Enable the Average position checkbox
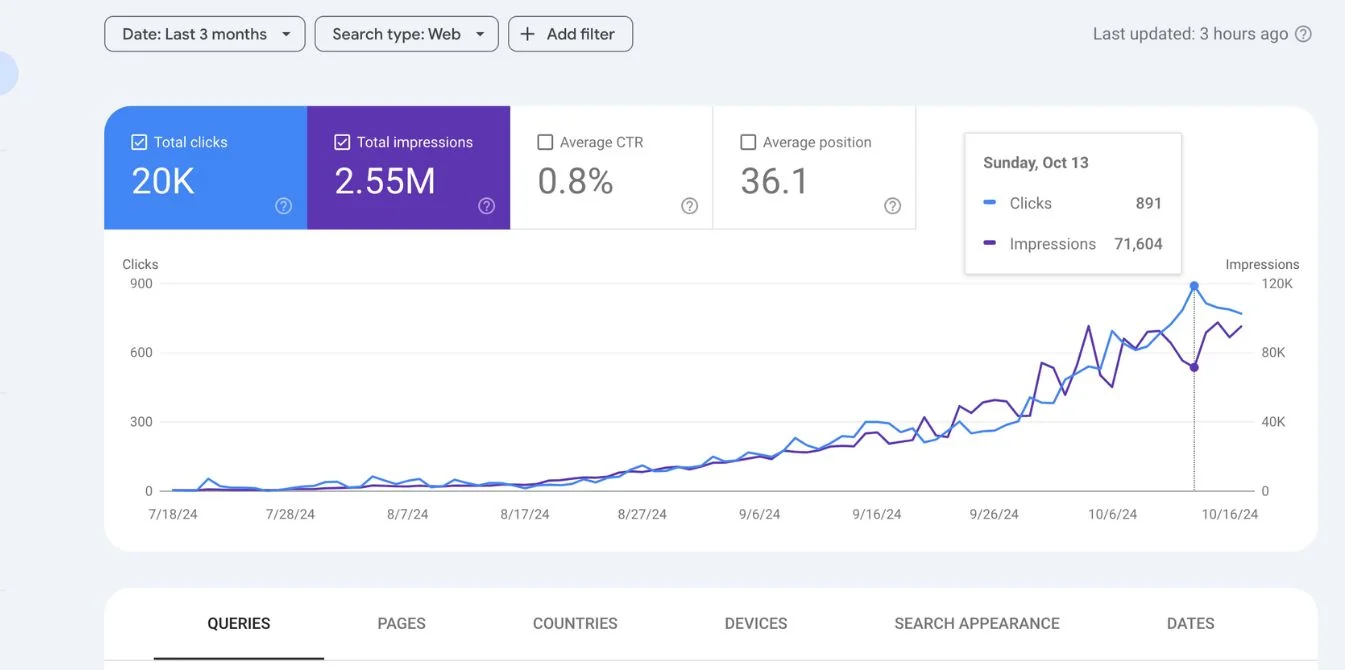Screen dimensions: 1345x670 (x=748, y=142)
